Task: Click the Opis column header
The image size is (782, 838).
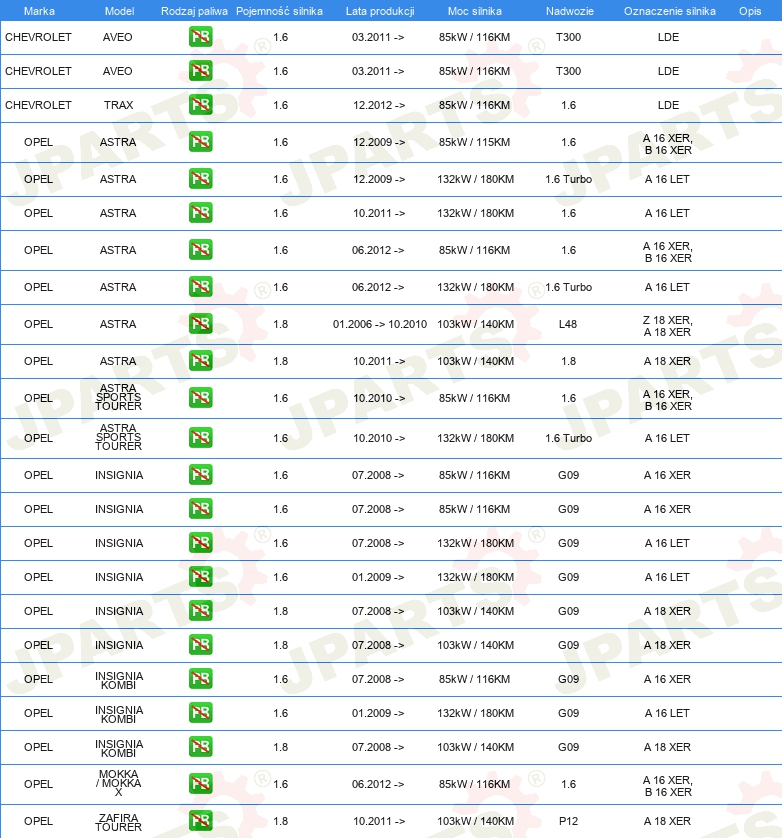Action: pos(750,11)
